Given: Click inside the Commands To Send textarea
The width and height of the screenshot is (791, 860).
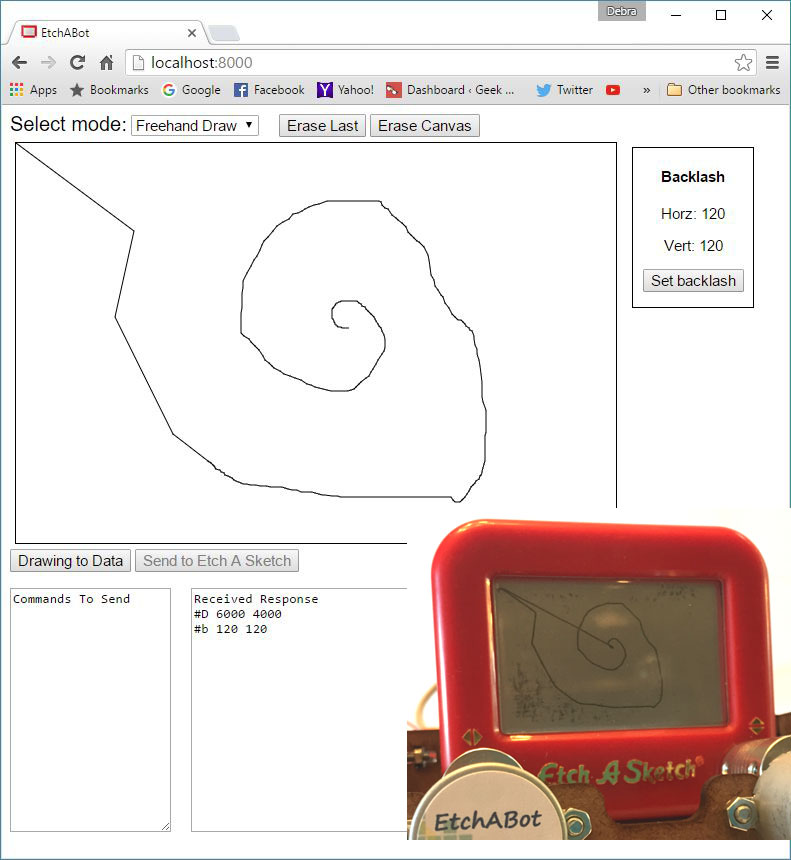Looking at the screenshot, I should click(x=91, y=710).
